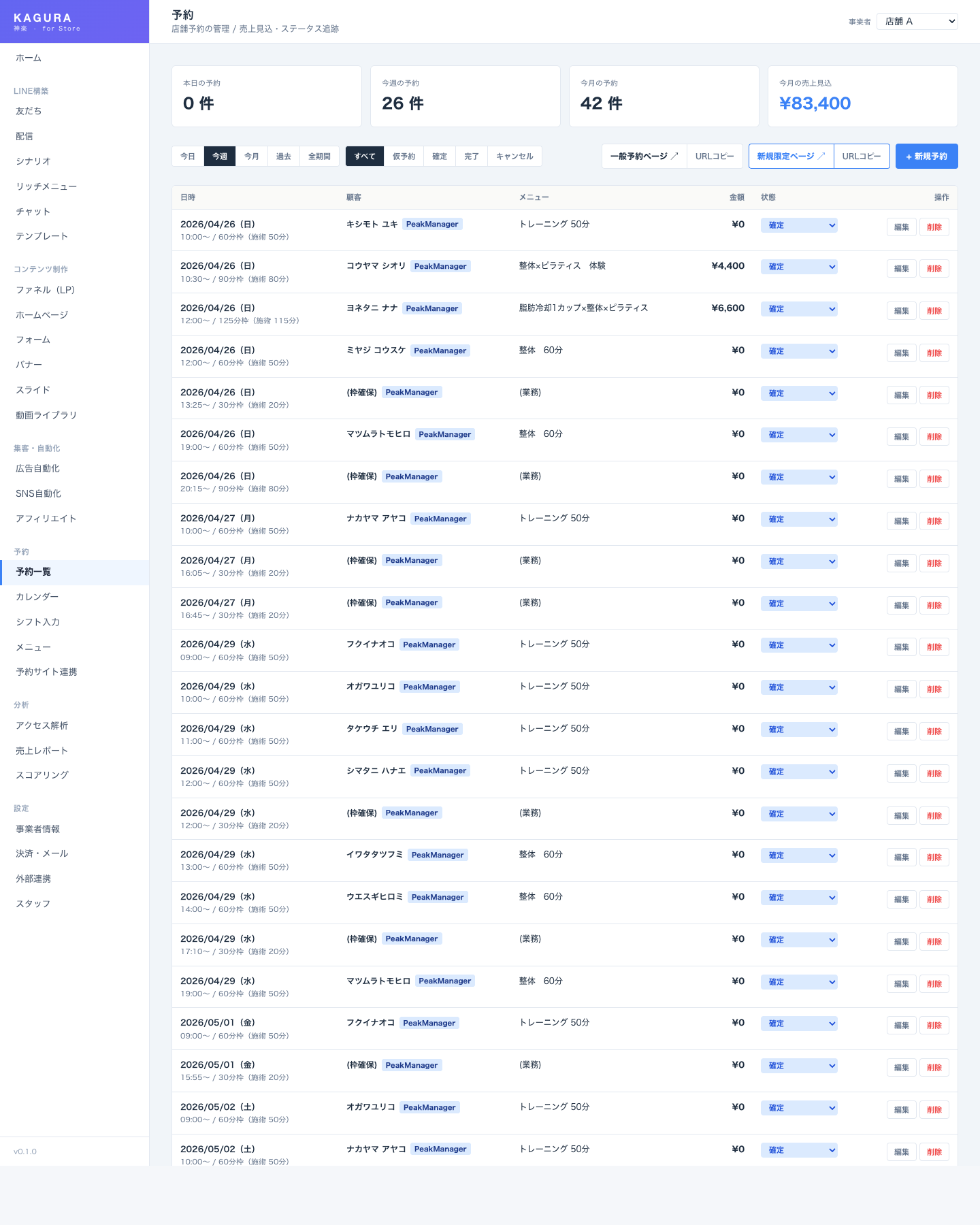Screen dimensions: 980x1225
Task: Click the PeakManager tag for タケウチ エリ
Action: point(431,729)
